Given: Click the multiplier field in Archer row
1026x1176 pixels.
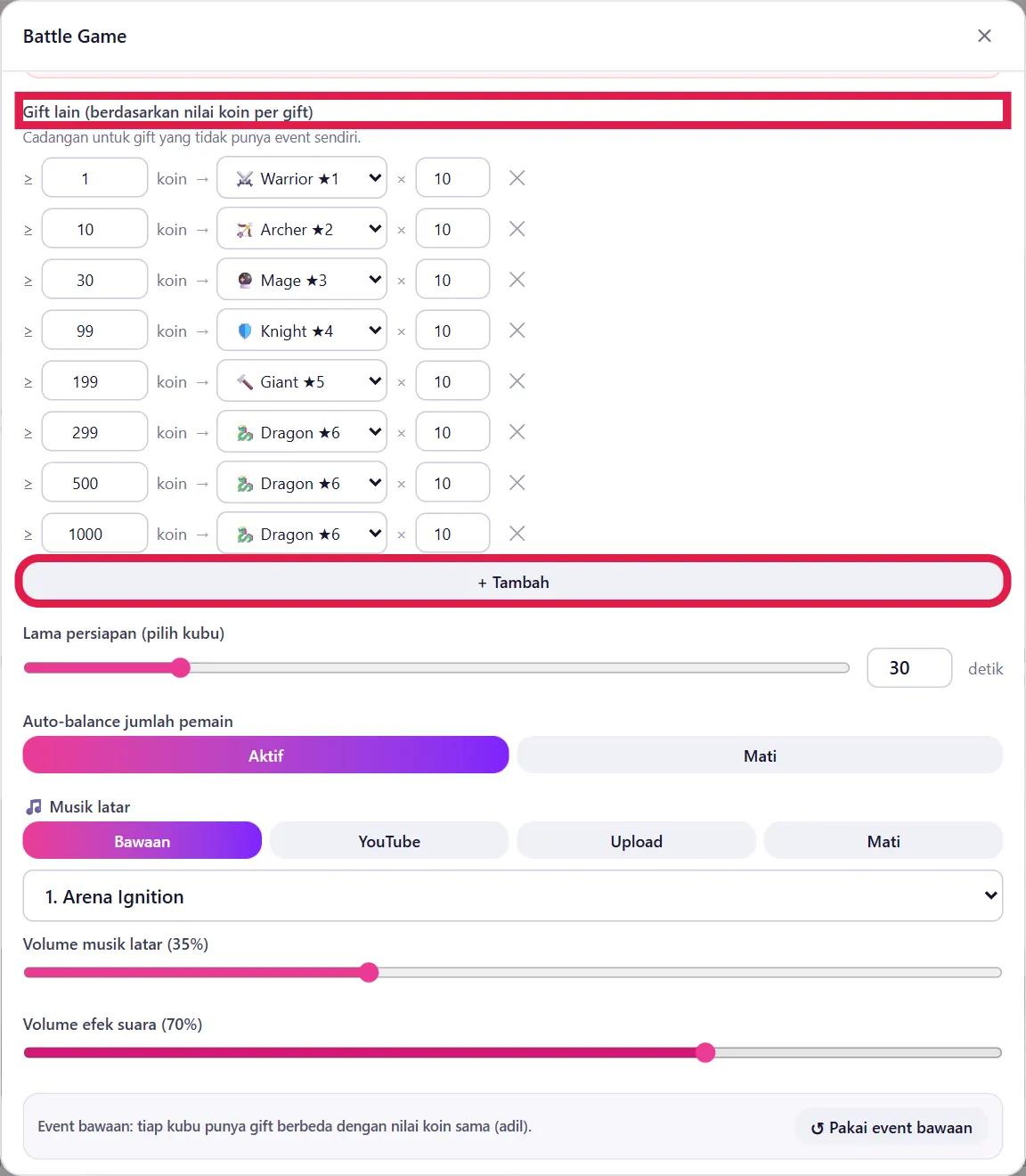Looking at the screenshot, I should pos(452,229).
